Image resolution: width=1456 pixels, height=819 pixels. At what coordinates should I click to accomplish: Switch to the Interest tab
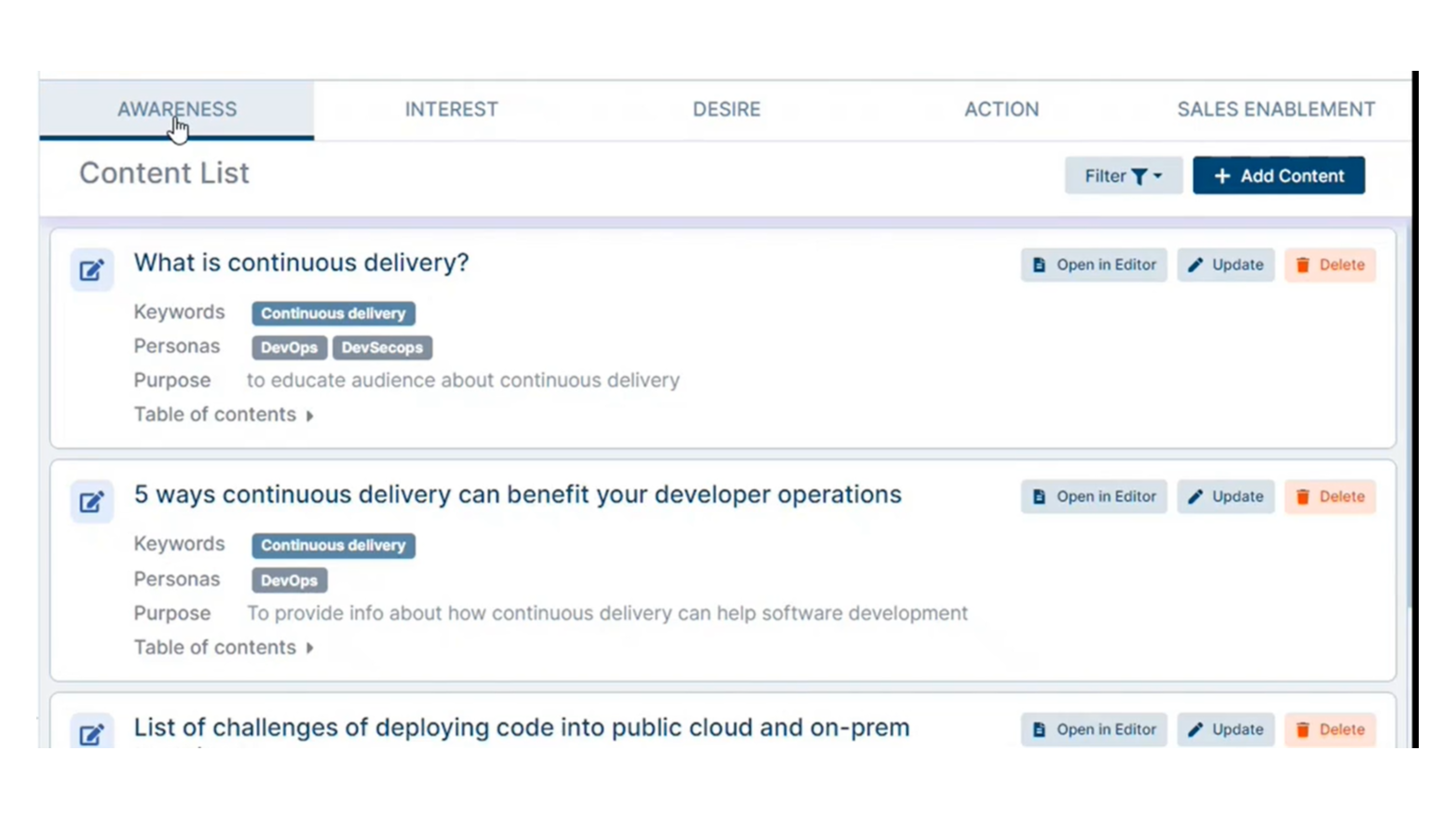[451, 110]
